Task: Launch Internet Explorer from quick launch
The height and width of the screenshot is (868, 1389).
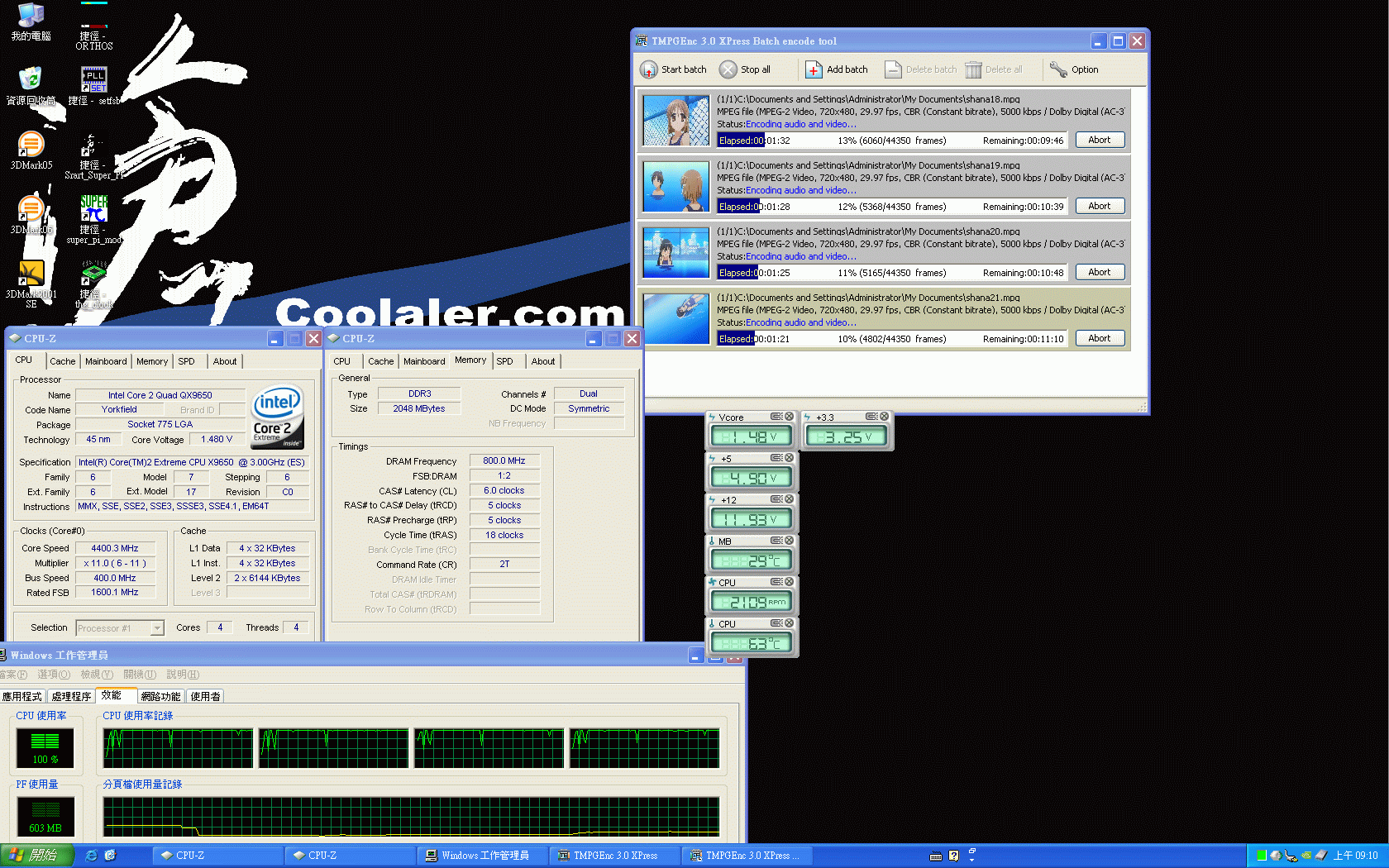Action: coord(91,856)
